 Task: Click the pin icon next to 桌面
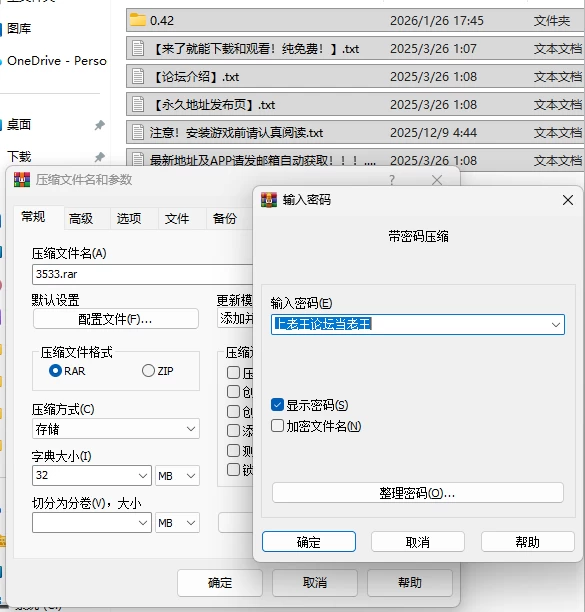click(x=100, y=125)
